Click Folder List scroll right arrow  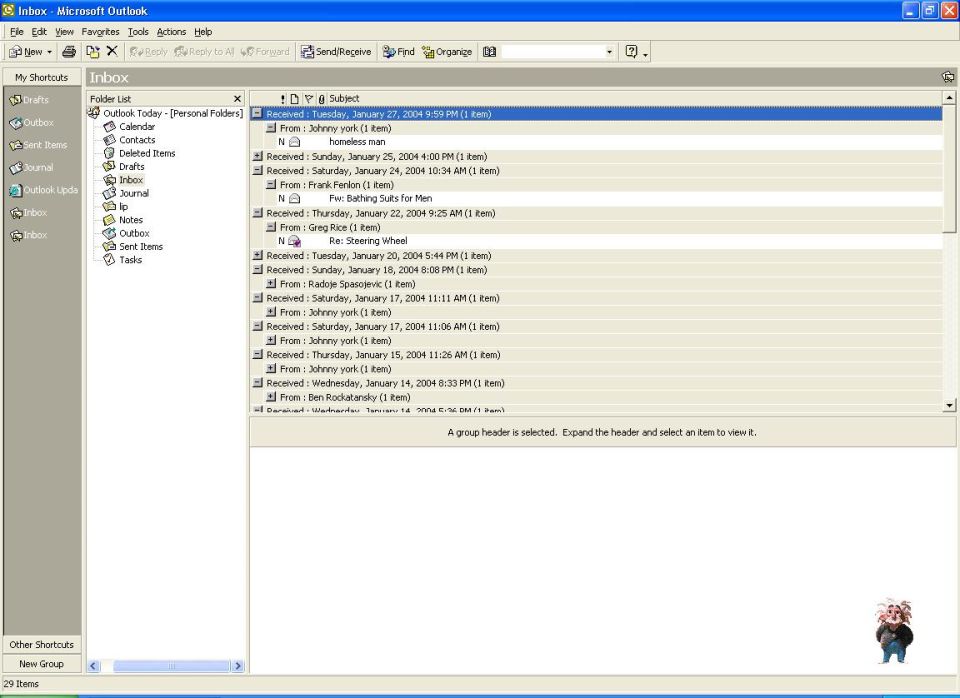point(238,666)
